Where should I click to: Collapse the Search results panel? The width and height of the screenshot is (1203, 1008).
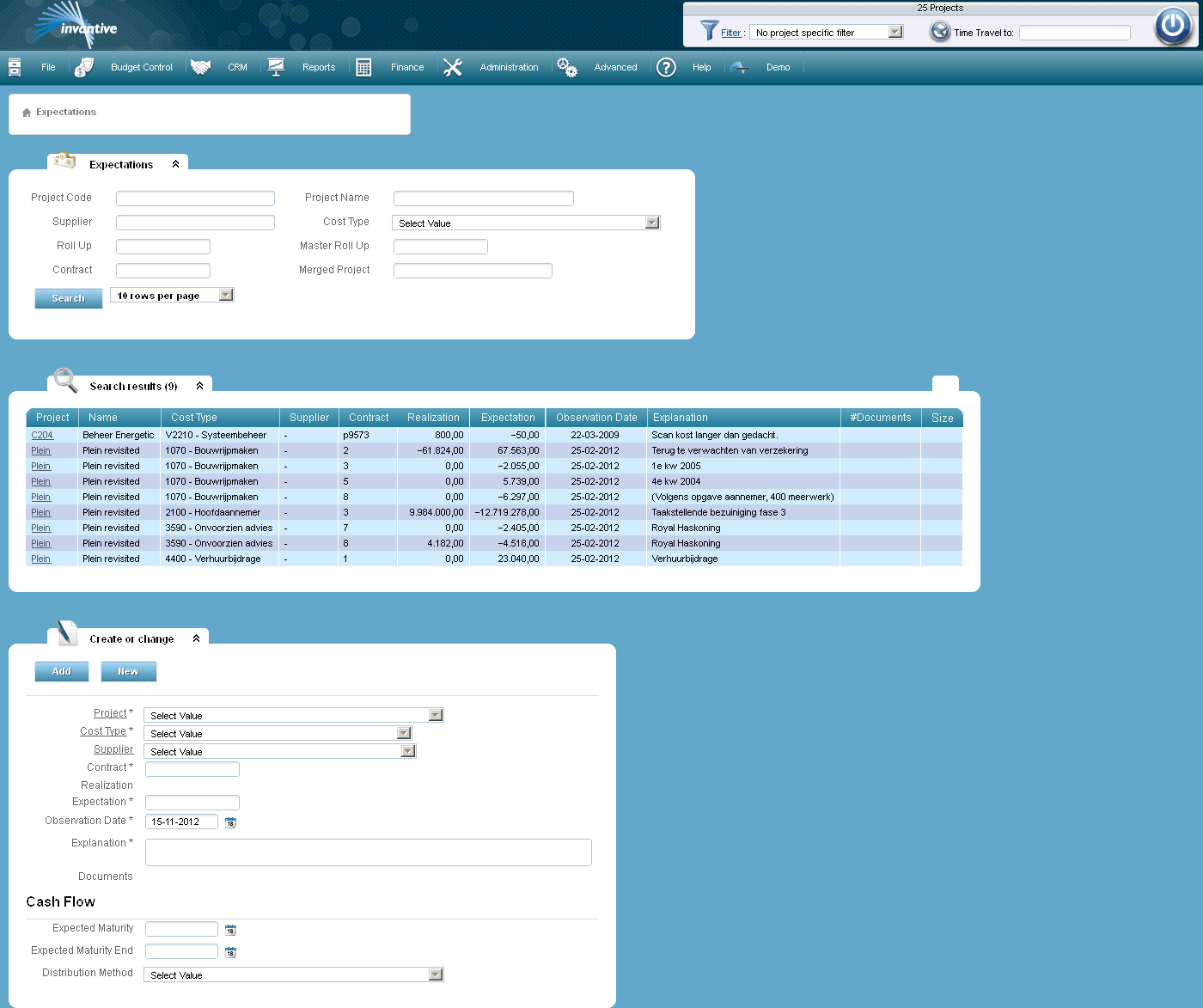pos(199,386)
